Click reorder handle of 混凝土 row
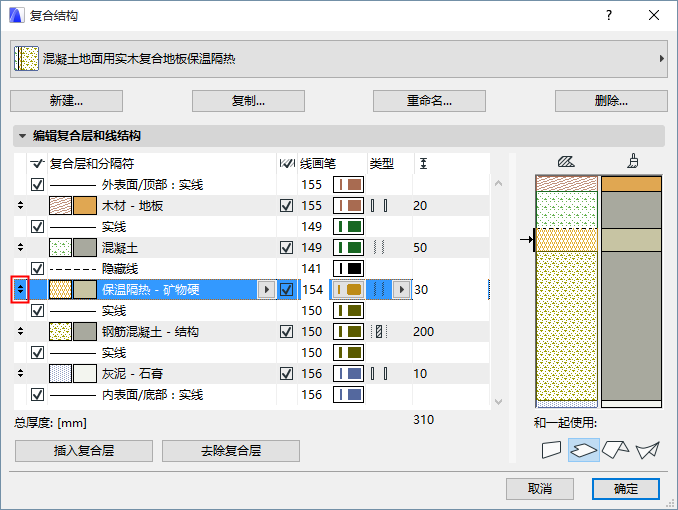 tap(20, 247)
